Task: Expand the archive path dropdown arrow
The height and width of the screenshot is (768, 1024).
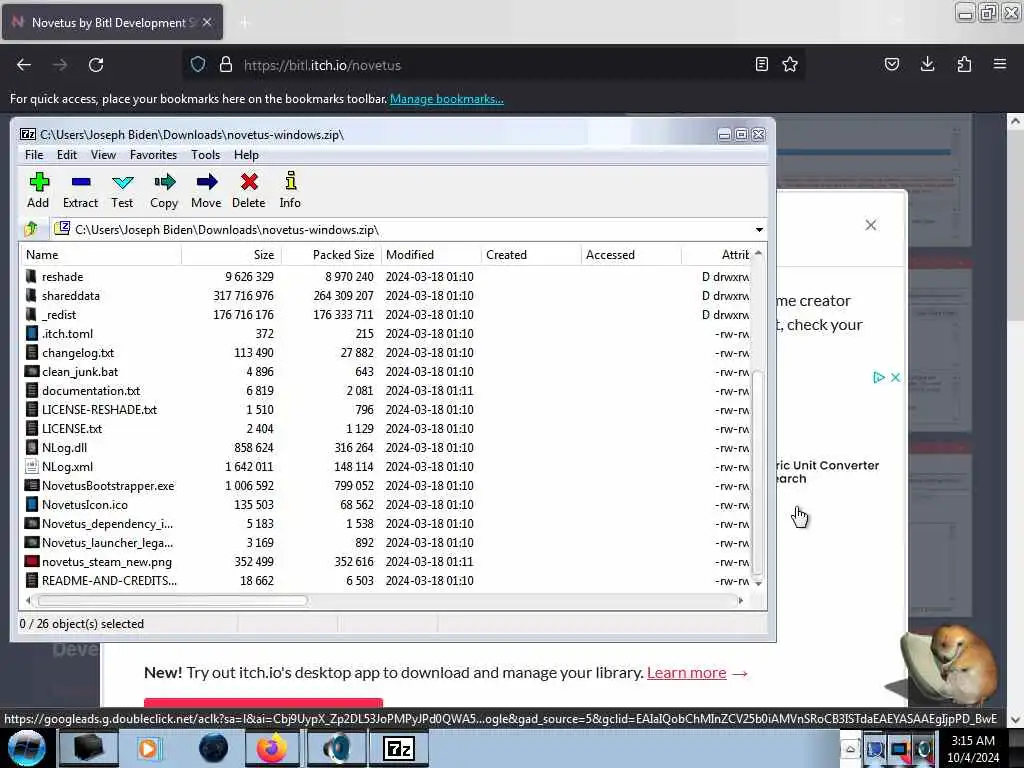Action: coord(759,230)
